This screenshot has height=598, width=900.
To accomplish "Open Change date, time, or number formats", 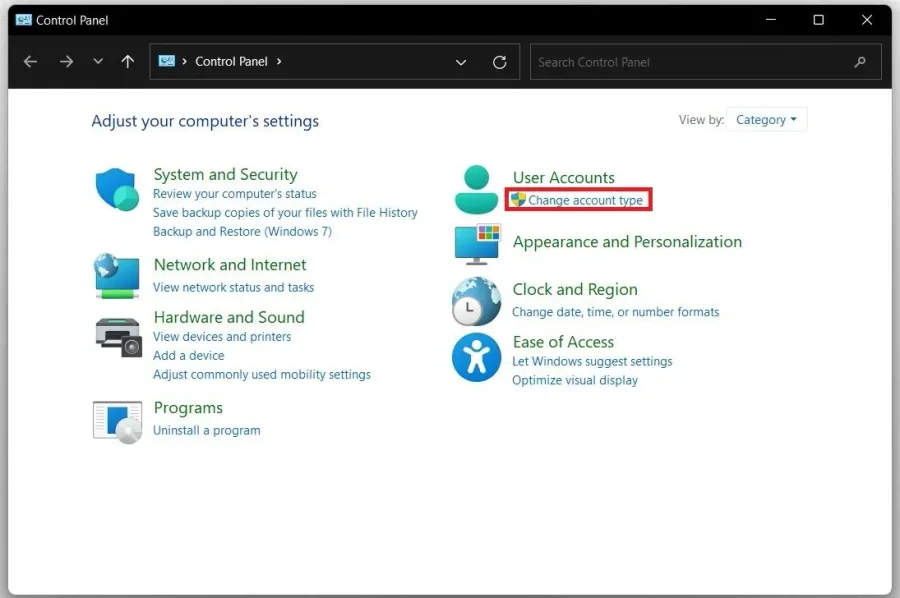I will pyautogui.click(x=615, y=312).
